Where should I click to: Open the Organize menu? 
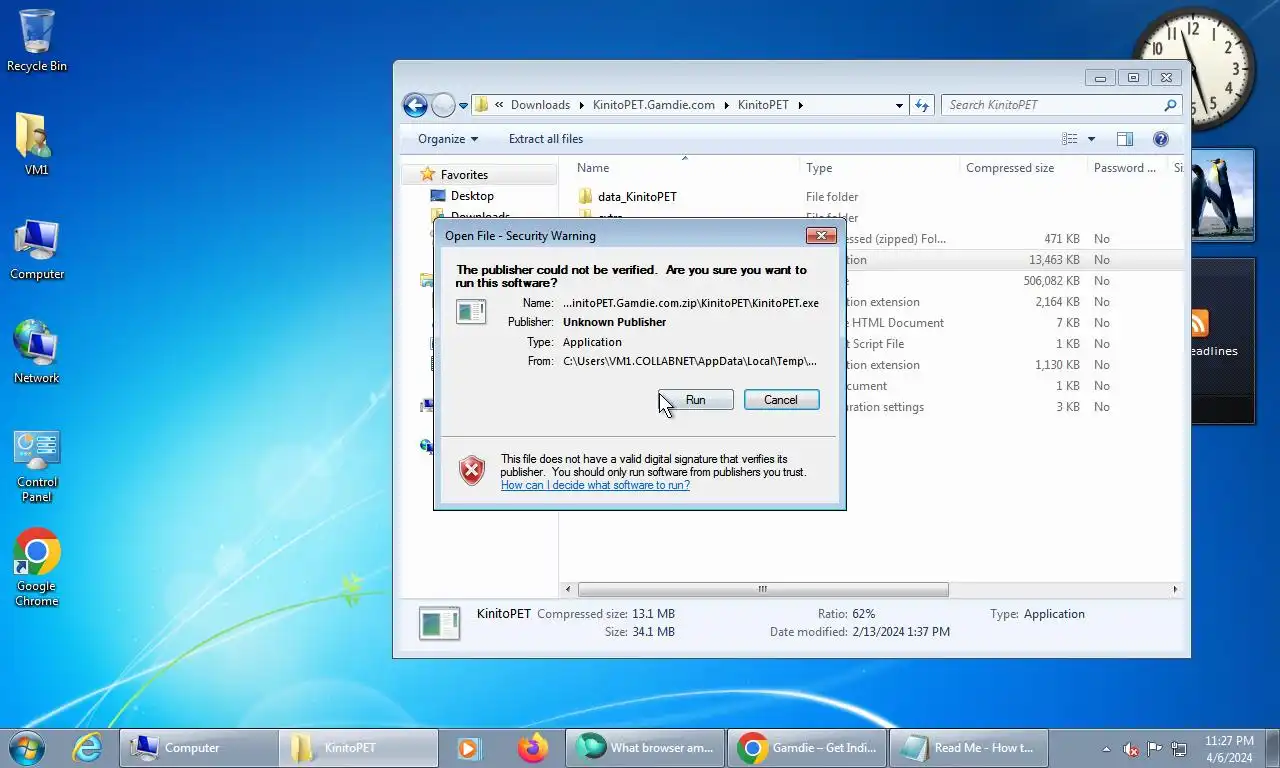(x=448, y=139)
